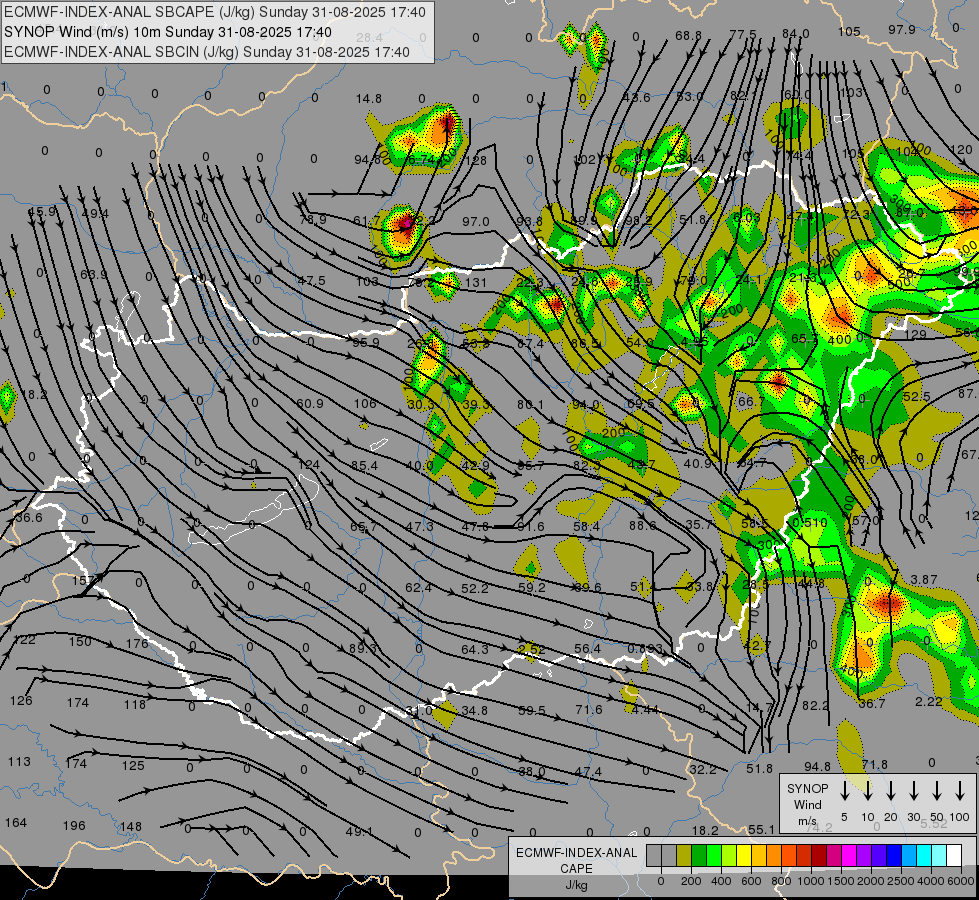Viewport: 979px width, 900px height.
Task: Click the map value 176
Action: click(137, 643)
